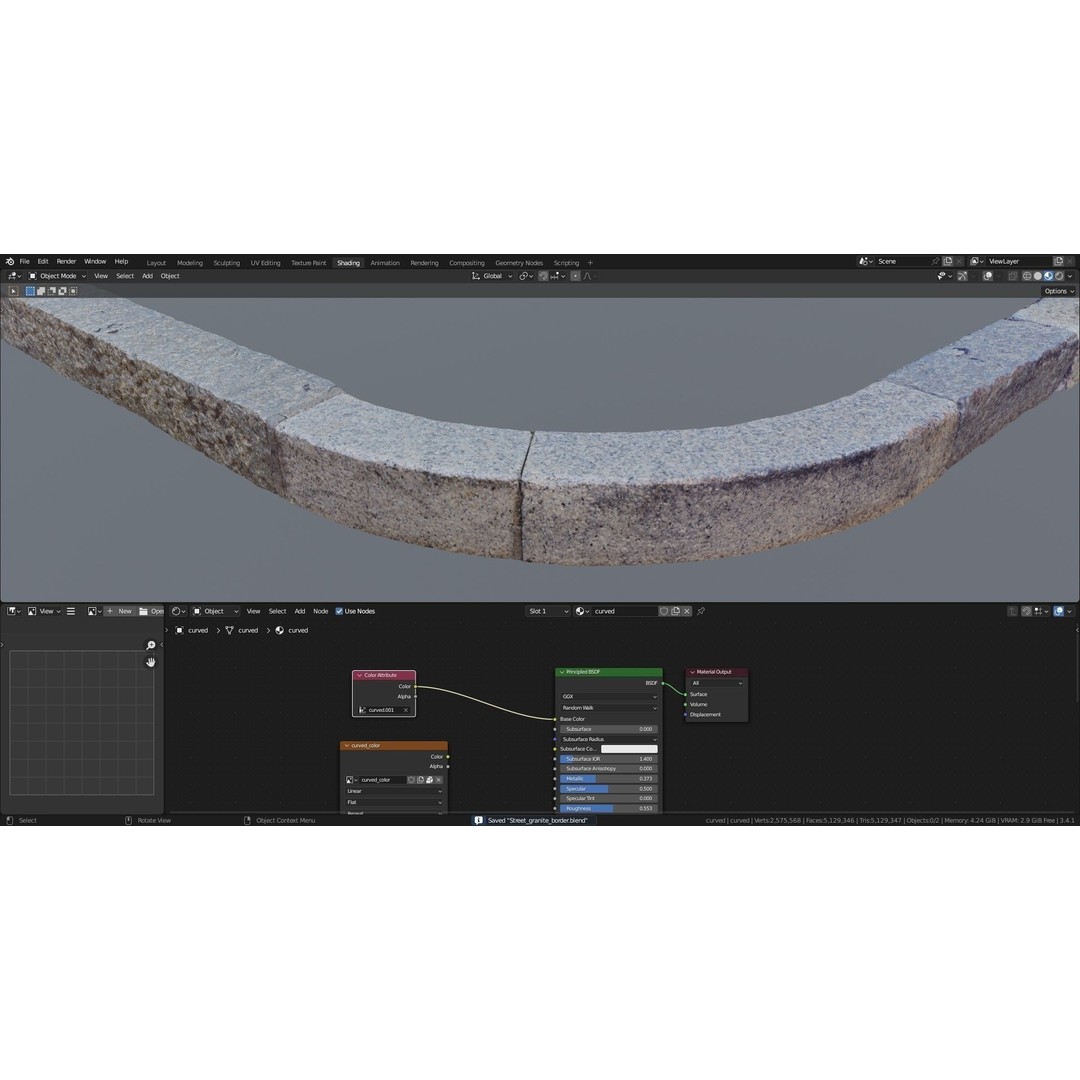Create new scene with the Scene copy icon
The width and height of the screenshot is (1080, 1080).
click(948, 262)
